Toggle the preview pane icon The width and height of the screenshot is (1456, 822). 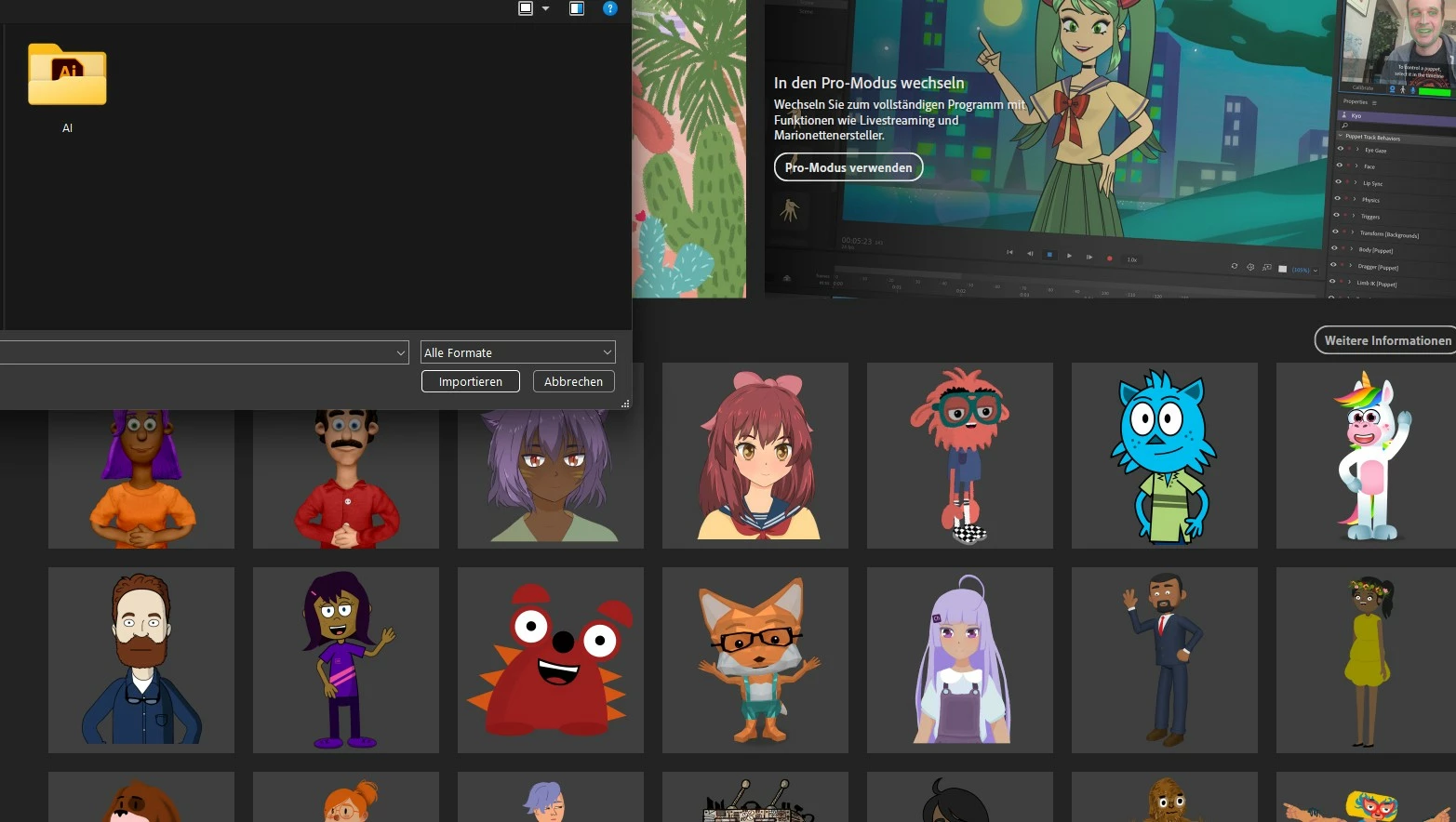(577, 8)
